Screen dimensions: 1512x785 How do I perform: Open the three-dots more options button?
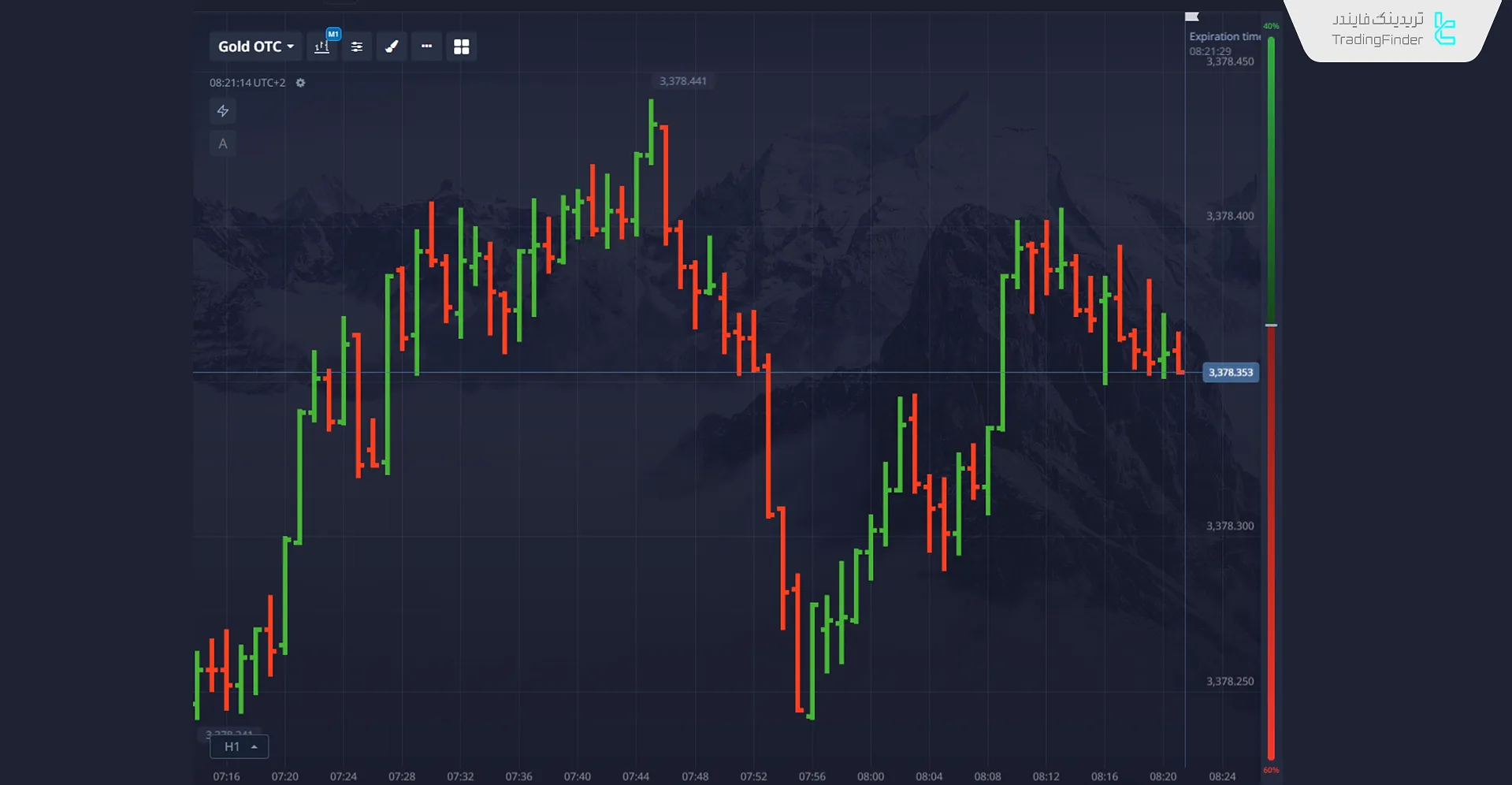[x=426, y=47]
